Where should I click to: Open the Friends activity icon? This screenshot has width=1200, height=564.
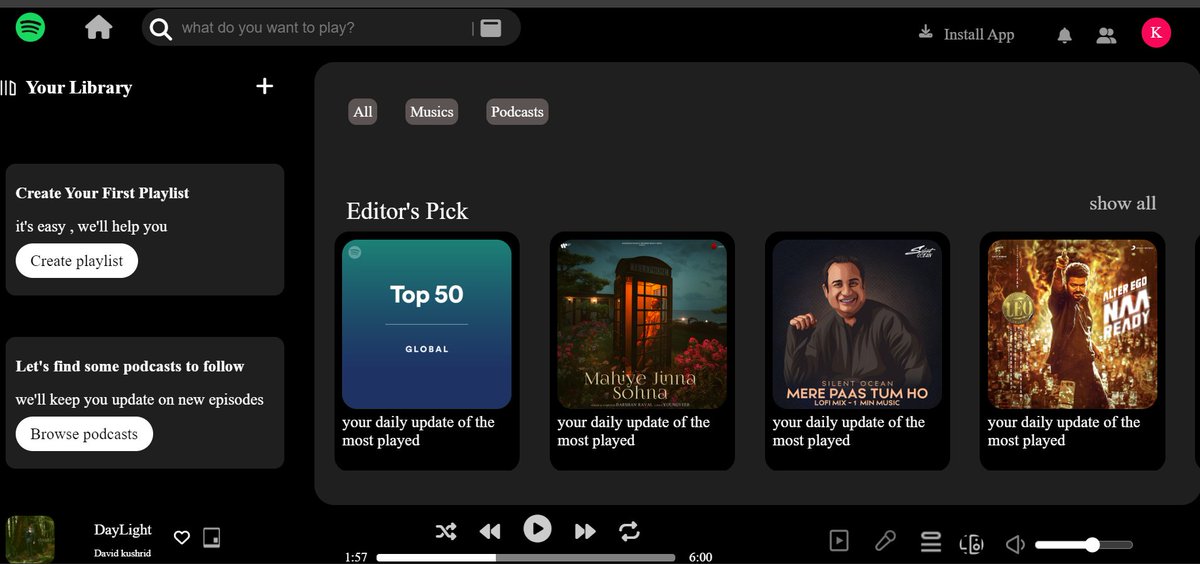coord(1106,35)
